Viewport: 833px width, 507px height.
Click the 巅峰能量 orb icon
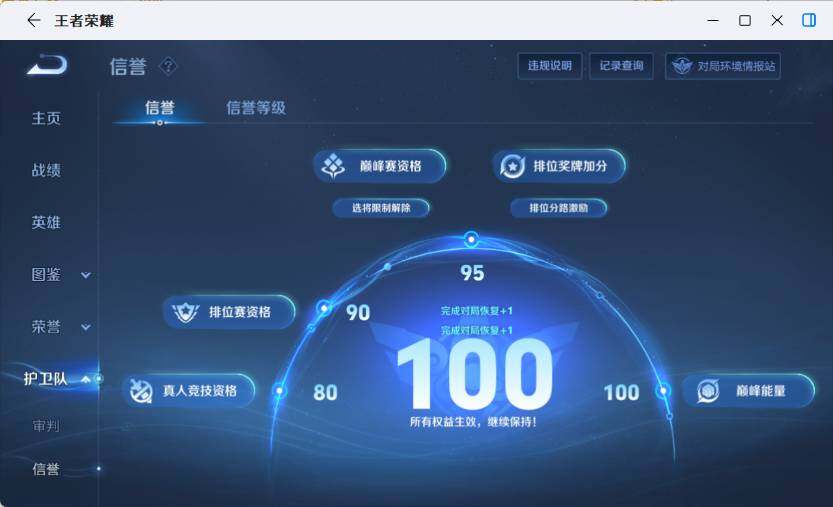[708, 391]
